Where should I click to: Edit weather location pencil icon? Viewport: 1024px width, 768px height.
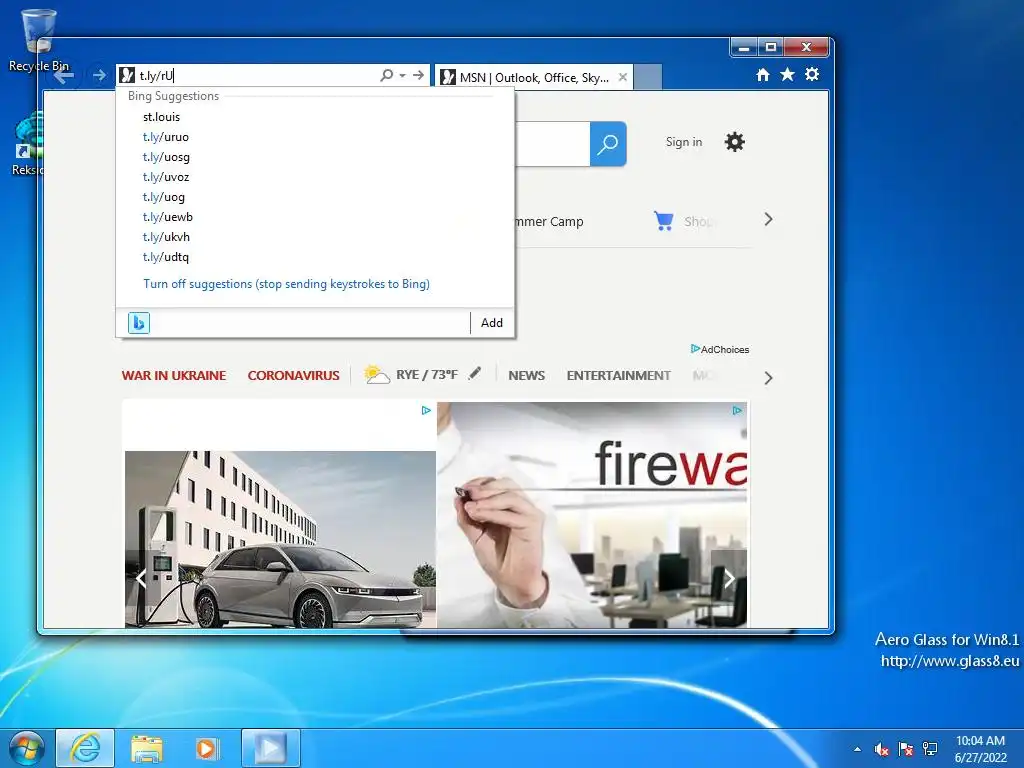pos(475,374)
